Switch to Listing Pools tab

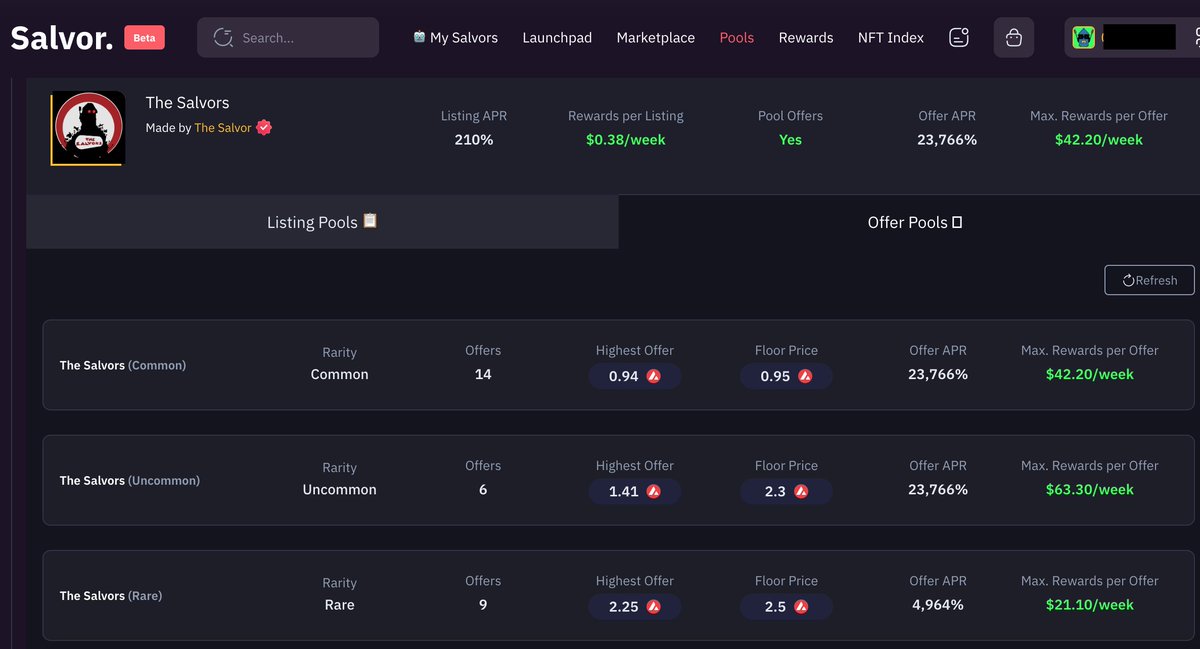click(322, 222)
